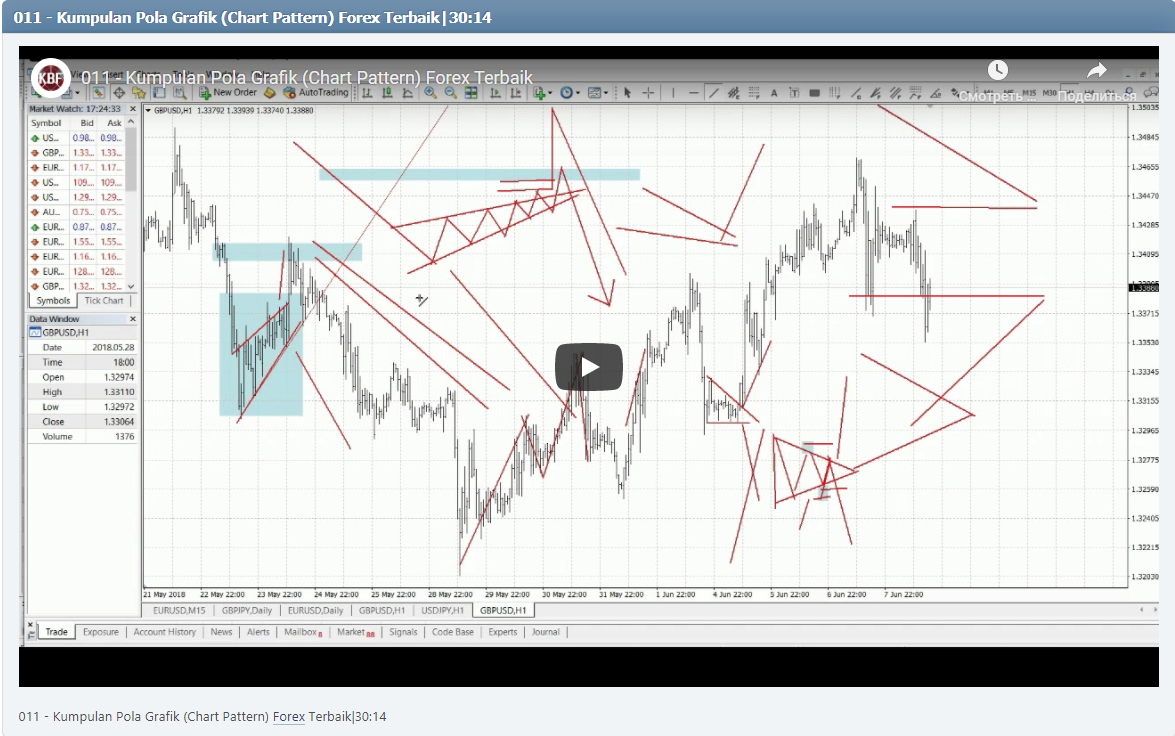Play the embedded YouTube video
This screenshot has height=736, width=1175.
[588, 366]
